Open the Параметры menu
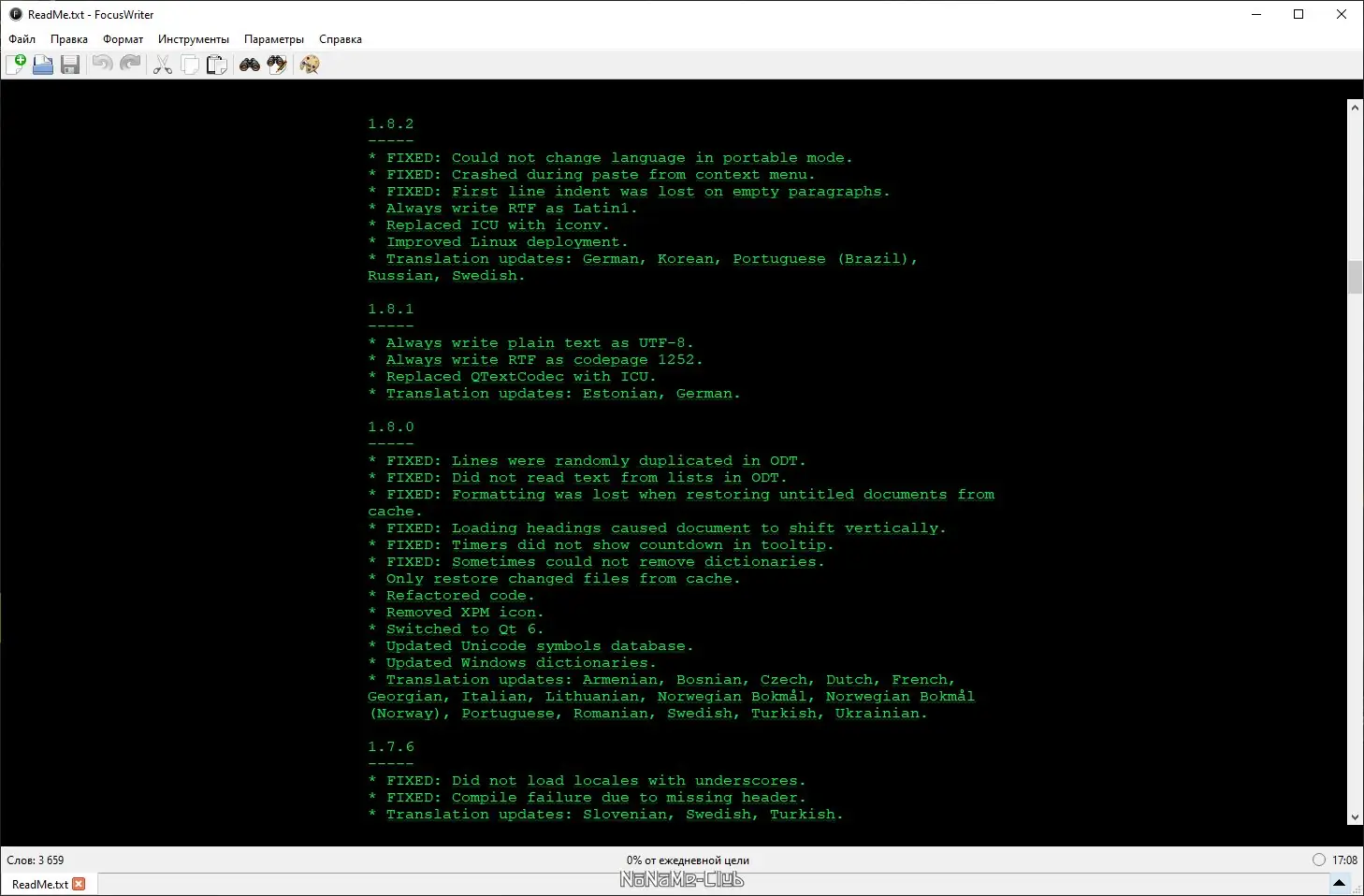Screen dimensions: 1364x896 pyautogui.click(x=274, y=39)
